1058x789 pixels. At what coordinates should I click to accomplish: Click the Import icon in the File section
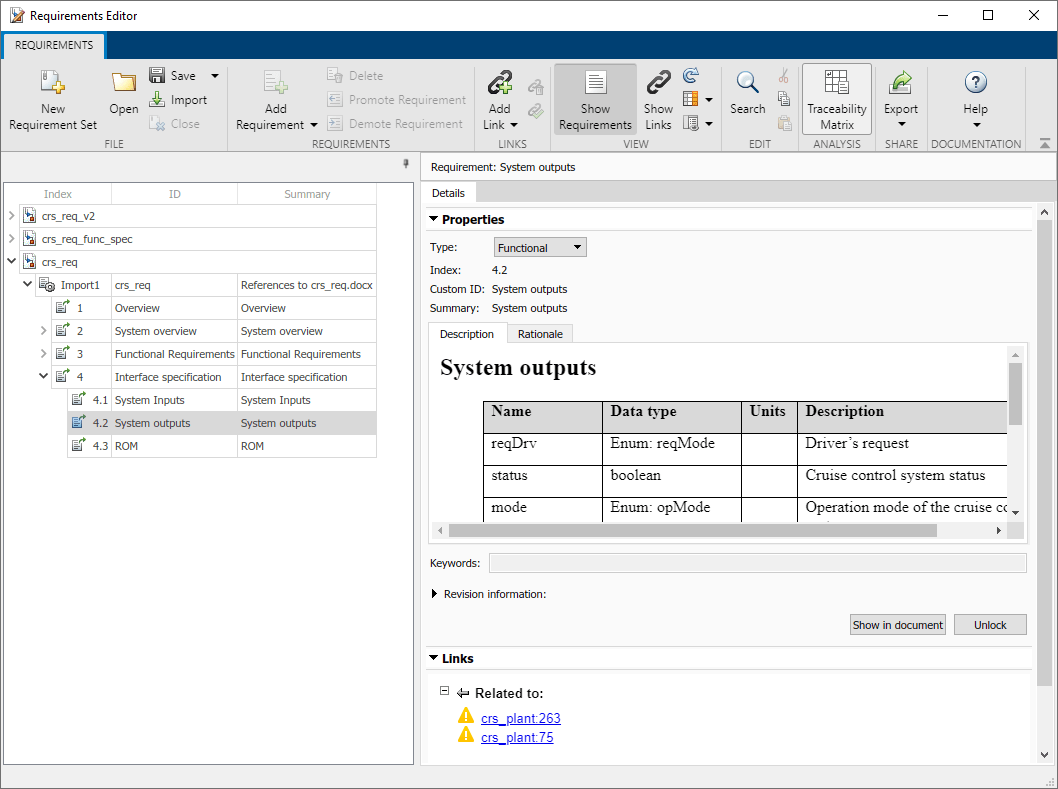point(157,100)
